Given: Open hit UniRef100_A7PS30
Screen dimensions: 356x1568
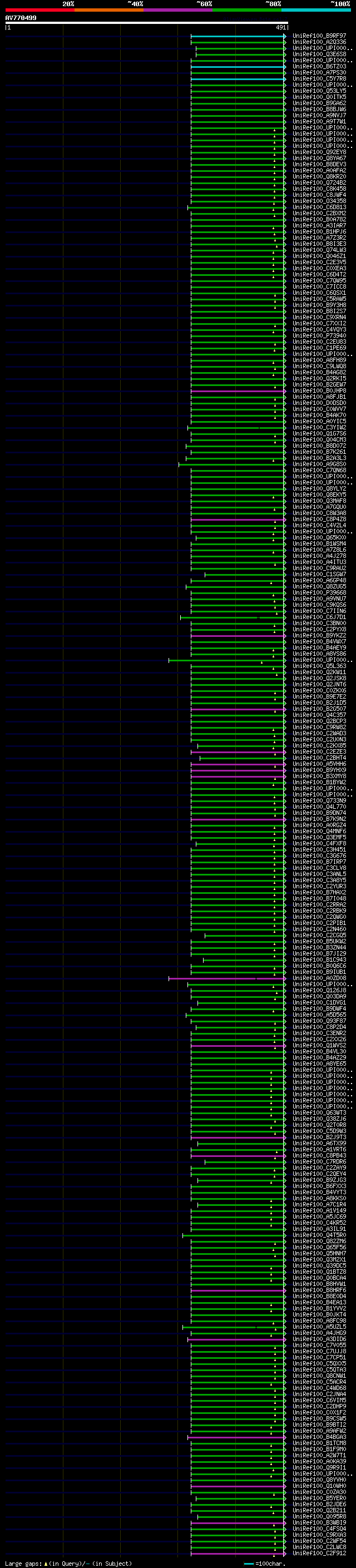Looking at the screenshot, I should click(x=319, y=72).
